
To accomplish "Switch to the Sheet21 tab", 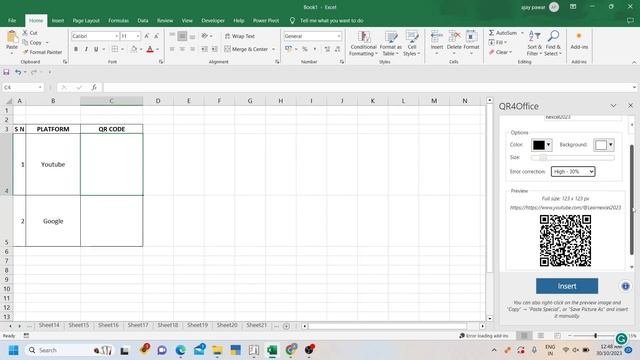I will point(256,325).
